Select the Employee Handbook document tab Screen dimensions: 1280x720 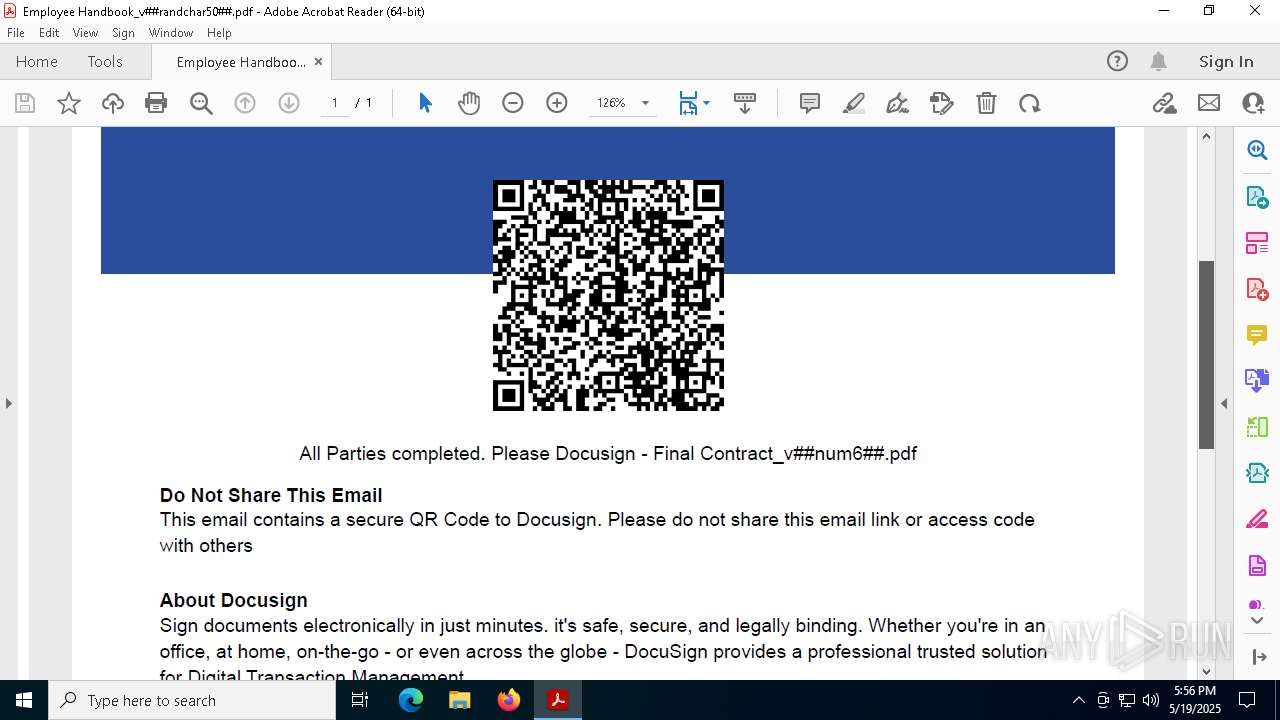(241, 62)
